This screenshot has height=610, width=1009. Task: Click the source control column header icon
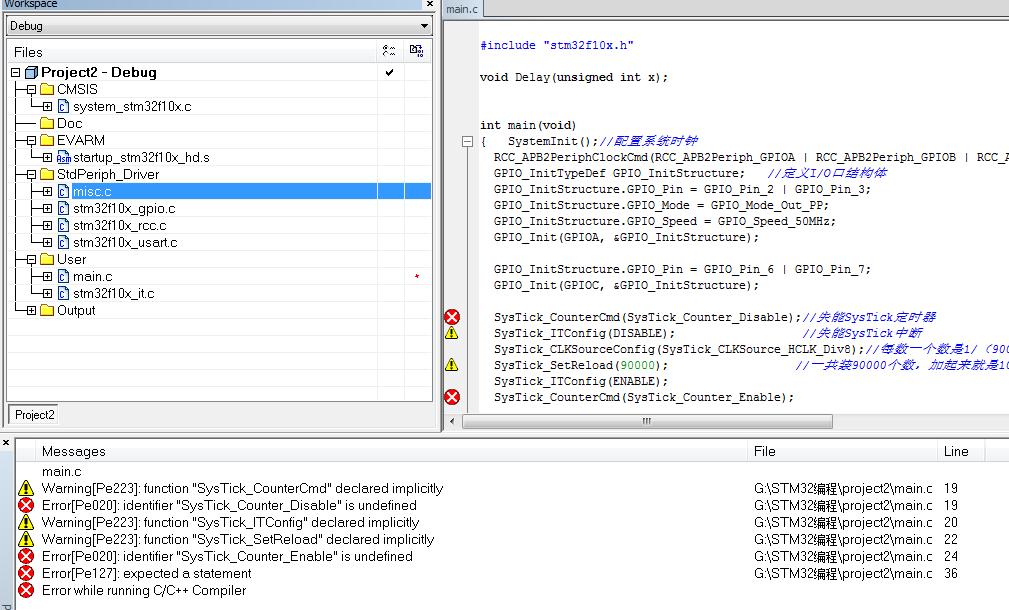coord(416,51)
